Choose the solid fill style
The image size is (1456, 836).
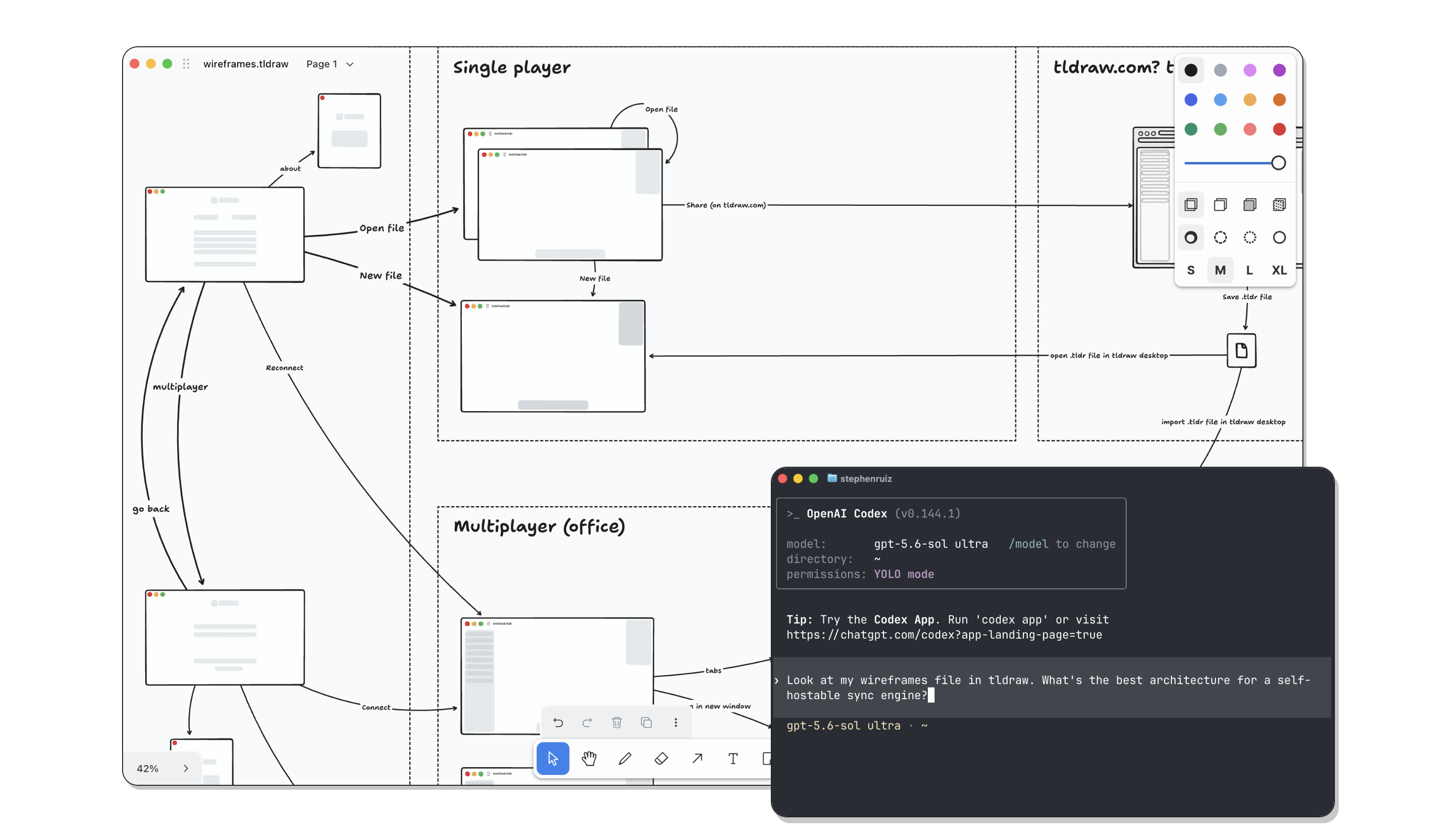click(x=1249, y=204)
